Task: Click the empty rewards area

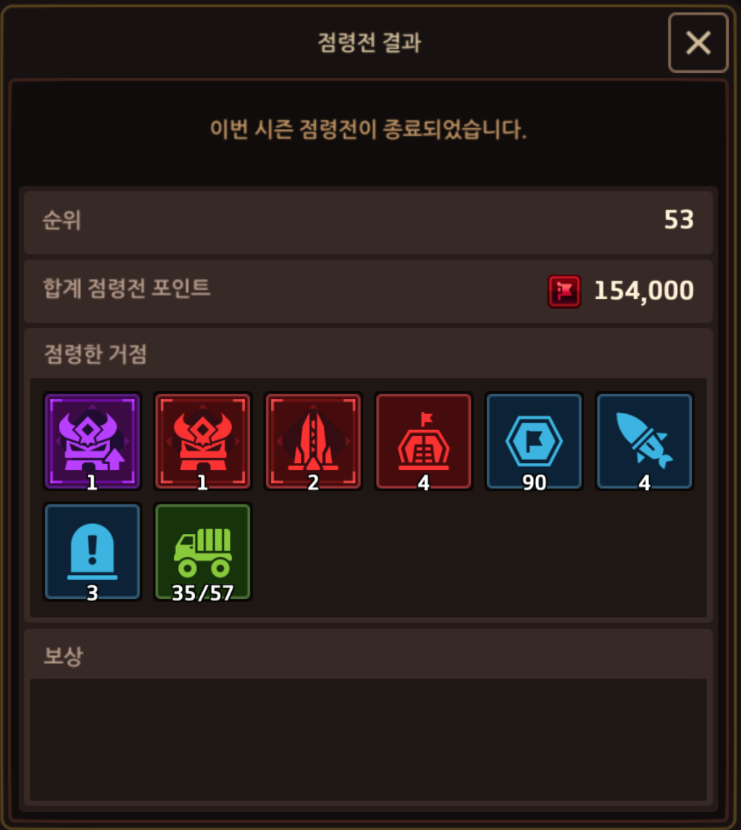Action: [x=368, y=739]
